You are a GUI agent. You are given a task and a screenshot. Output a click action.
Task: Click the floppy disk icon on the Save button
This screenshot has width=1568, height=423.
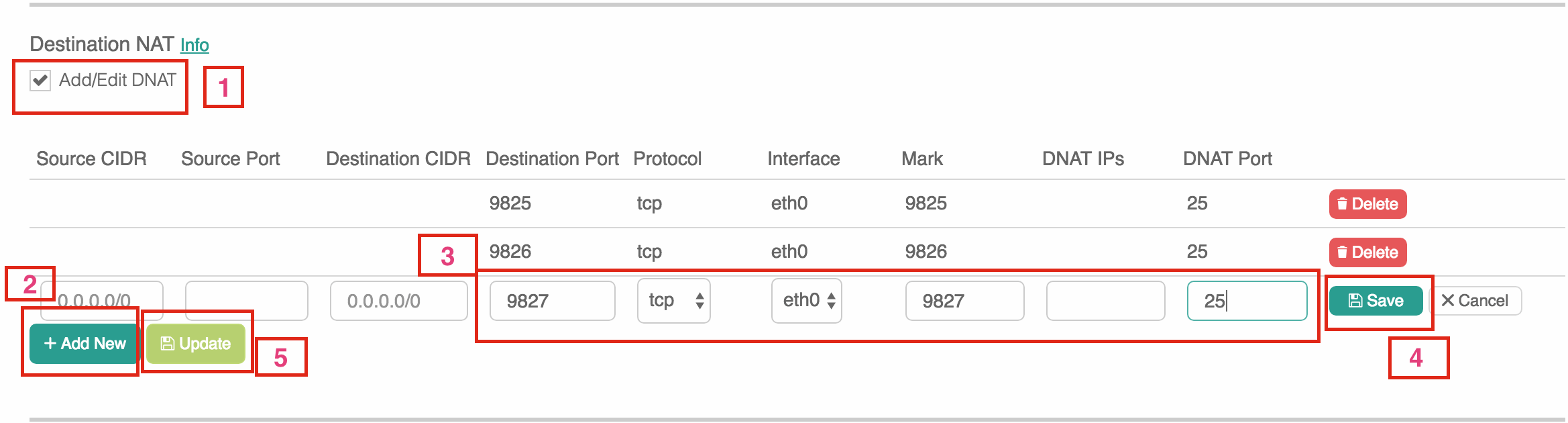coord(1356,300)
